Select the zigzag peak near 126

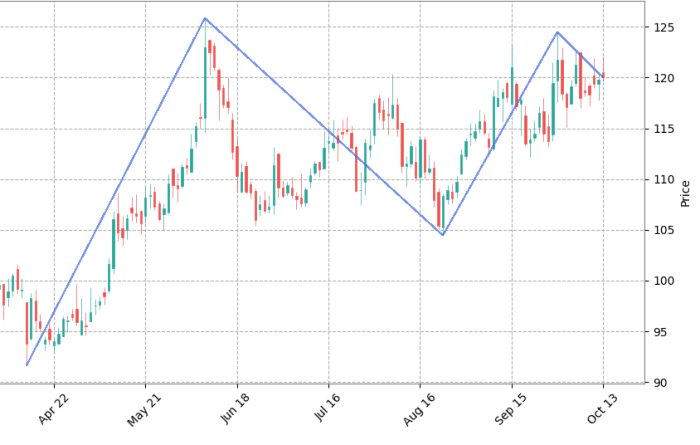coord(205,18)
